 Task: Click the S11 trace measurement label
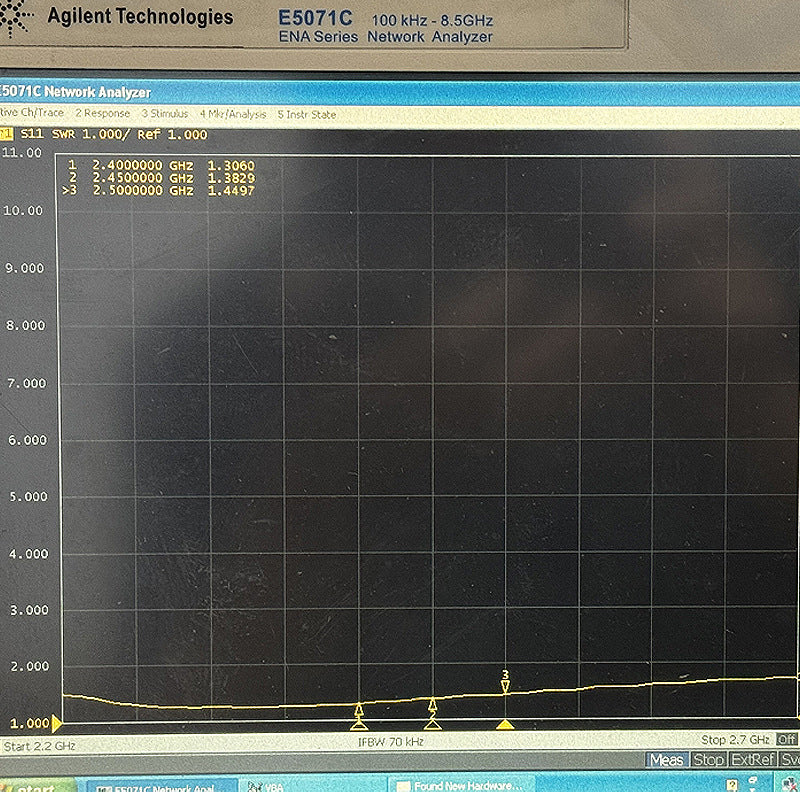[32, 134]
